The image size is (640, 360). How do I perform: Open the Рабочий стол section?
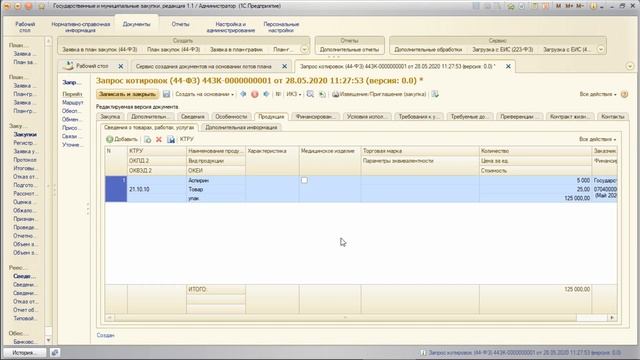coord(25,27)
